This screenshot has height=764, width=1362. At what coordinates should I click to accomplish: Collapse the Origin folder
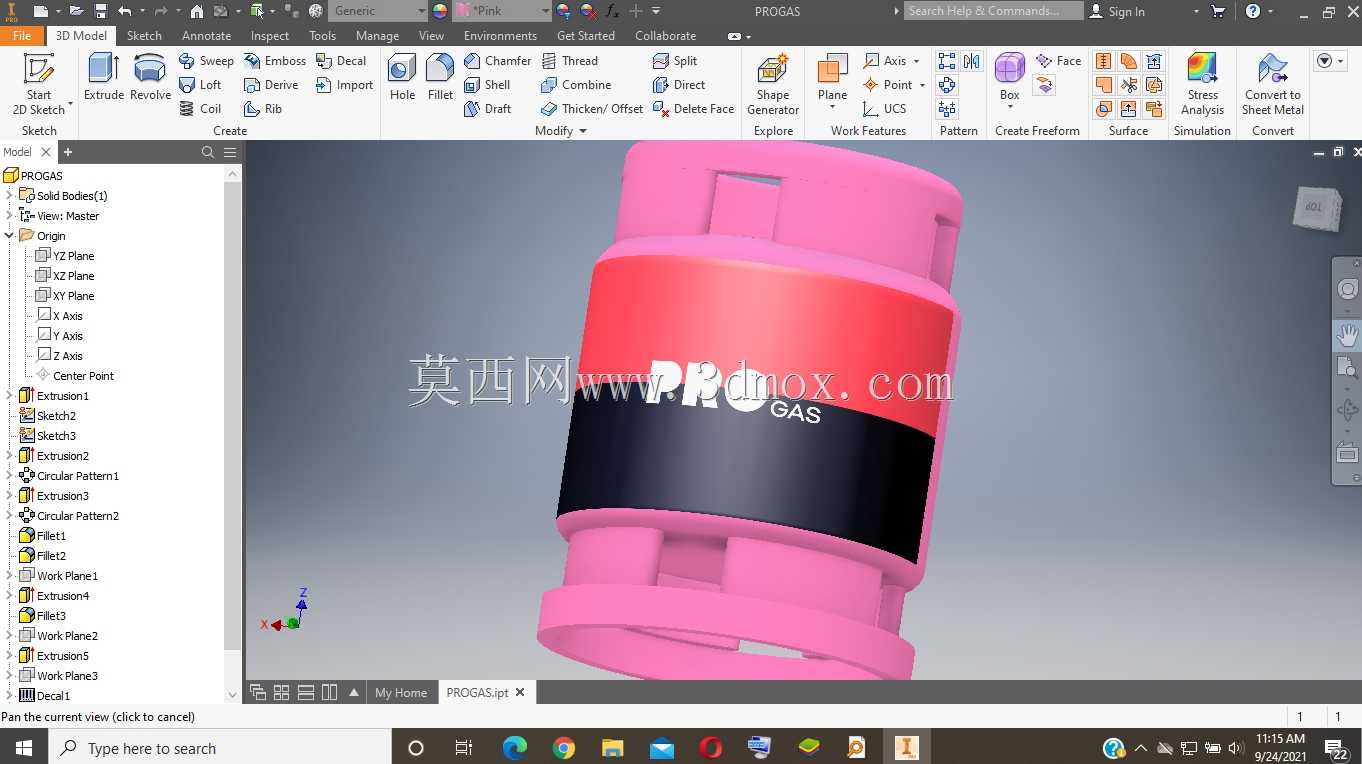tap(9, 236)
